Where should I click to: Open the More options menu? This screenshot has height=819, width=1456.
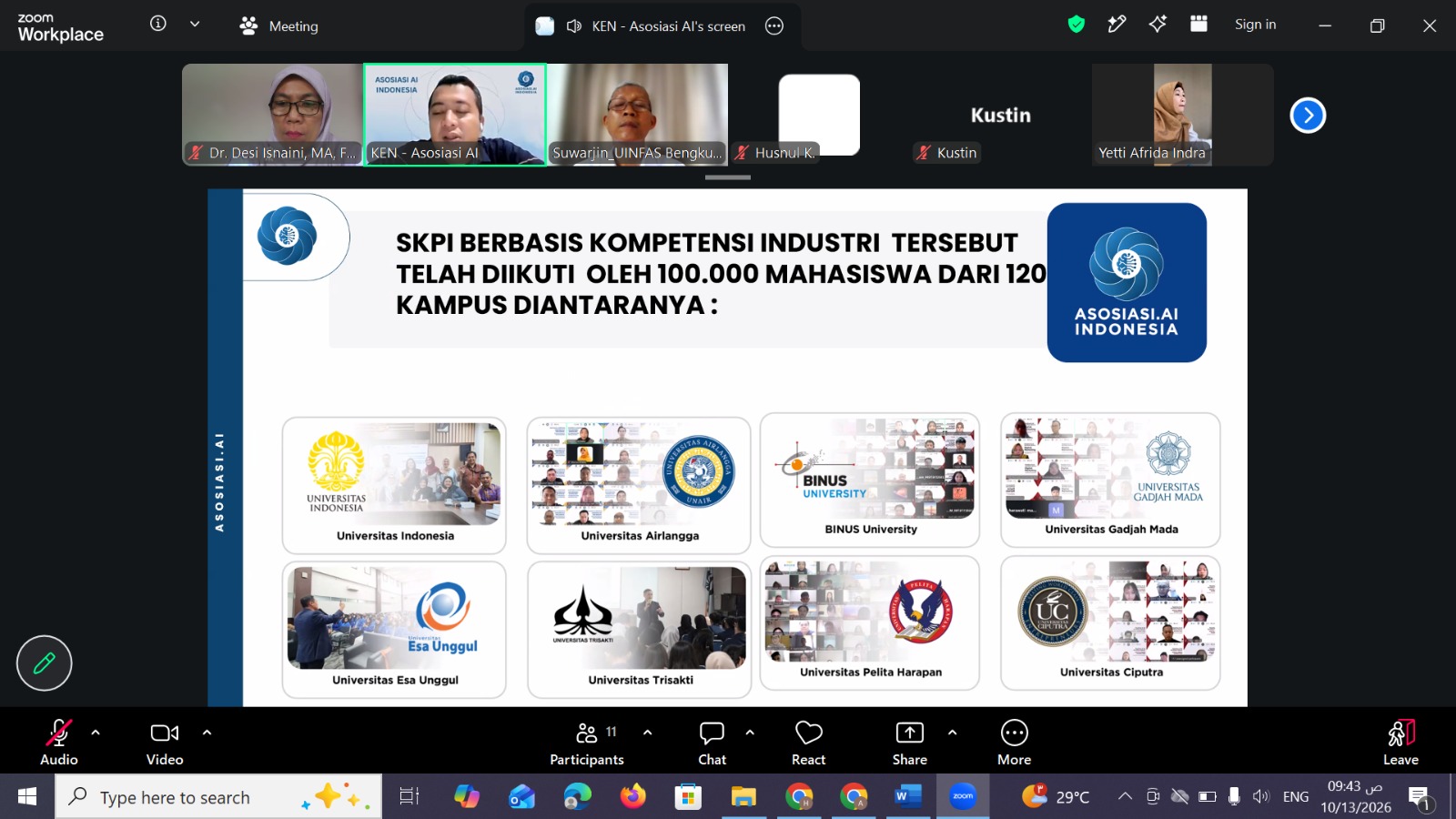coord(1014,743)
